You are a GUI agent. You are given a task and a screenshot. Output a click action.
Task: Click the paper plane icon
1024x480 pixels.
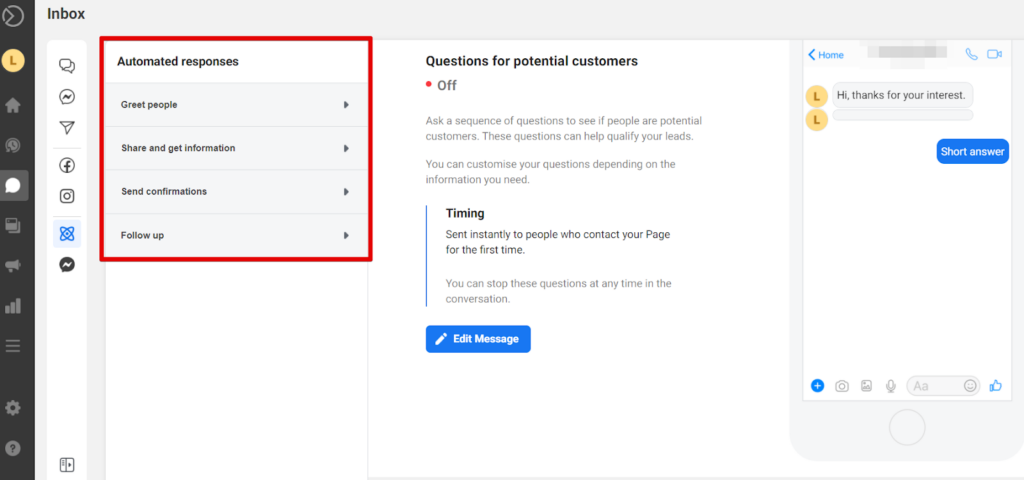(x=67, y=128)
